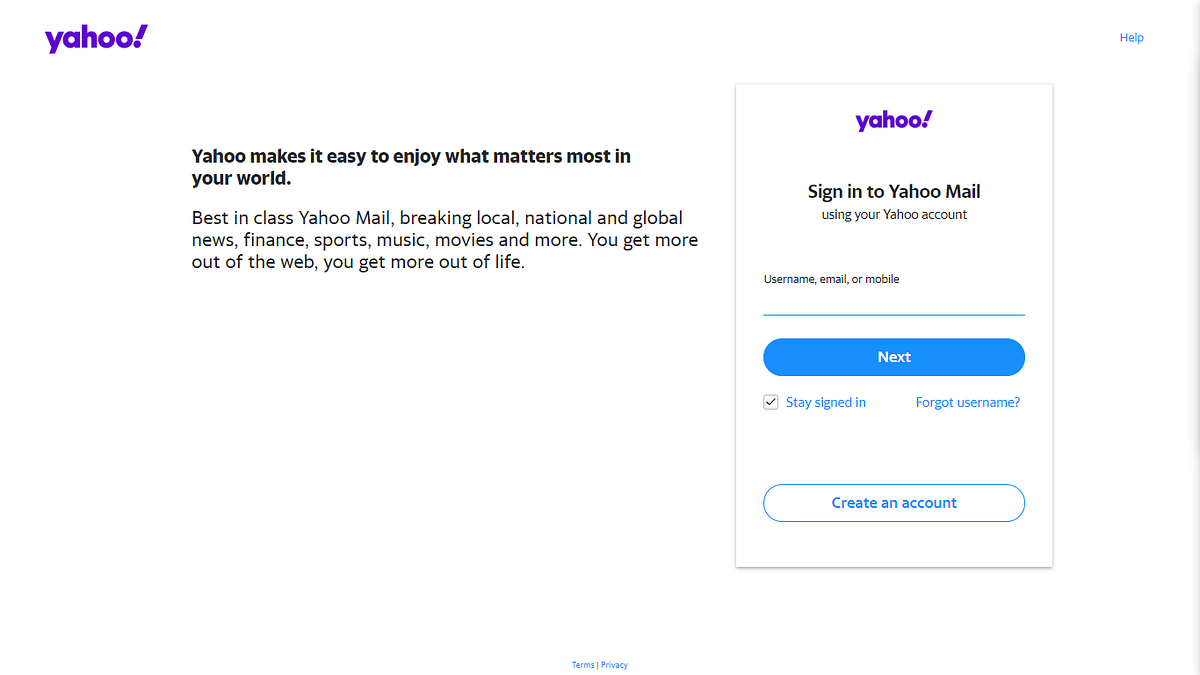The width and height of the screenshot is (1200, 675).
Task: Open the Terms link at the bottom
Action: (583, 664)
